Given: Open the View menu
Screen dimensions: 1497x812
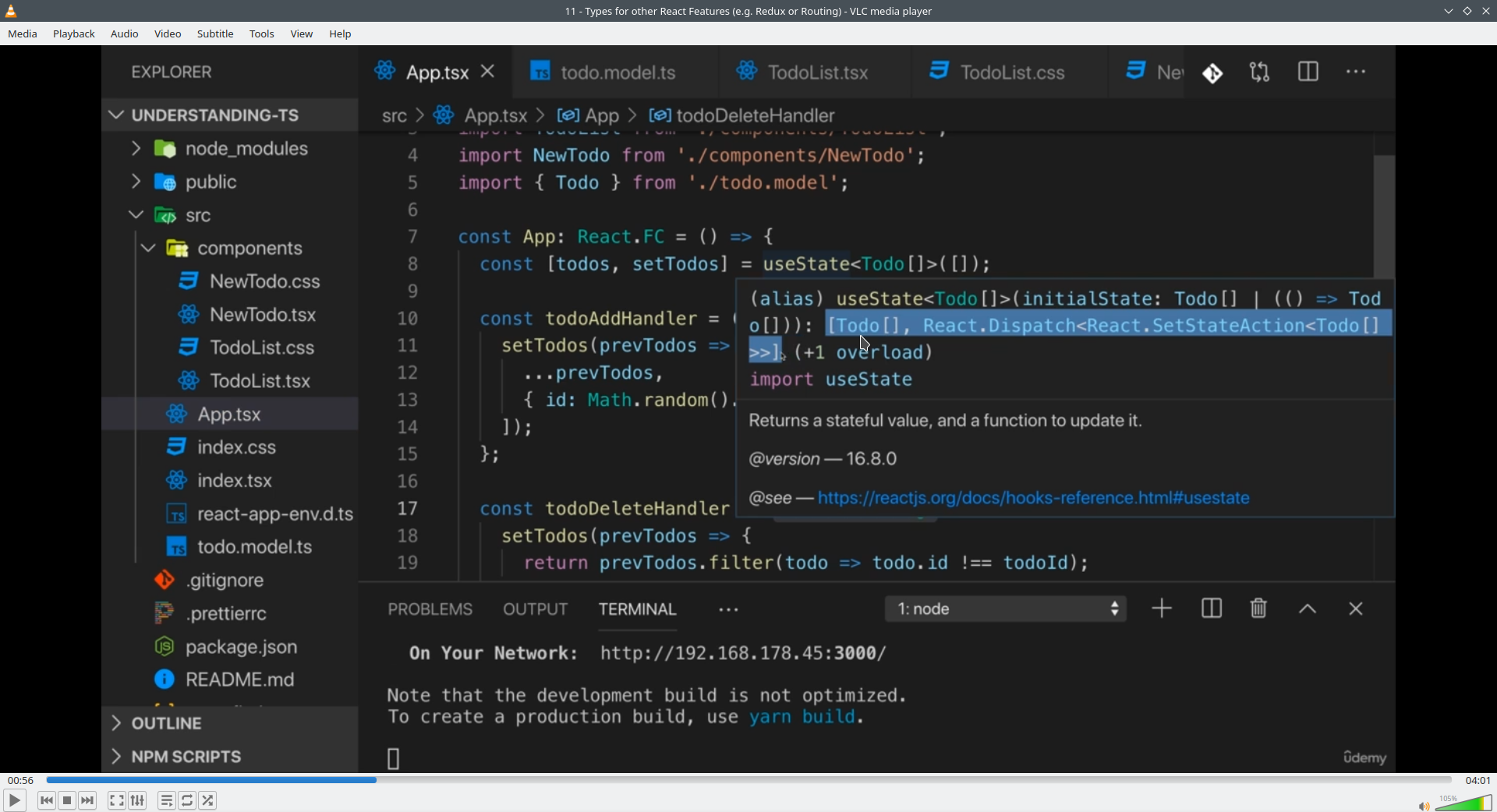Looking at the screenshot, I should coord(302,34).
